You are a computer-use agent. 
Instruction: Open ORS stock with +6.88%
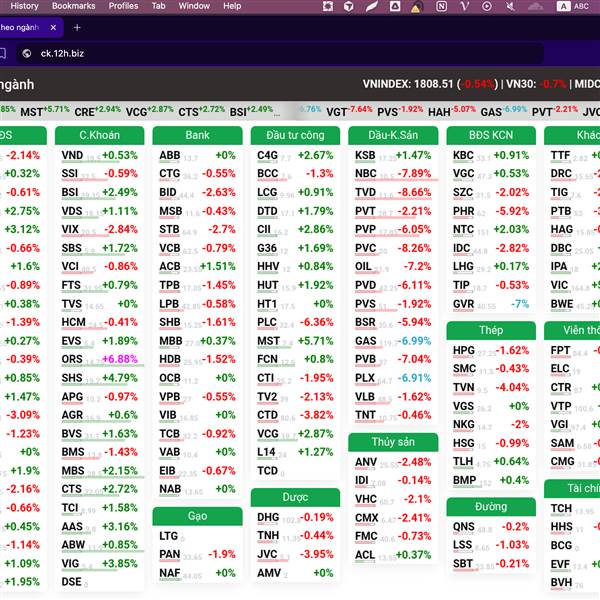point(99,359)
